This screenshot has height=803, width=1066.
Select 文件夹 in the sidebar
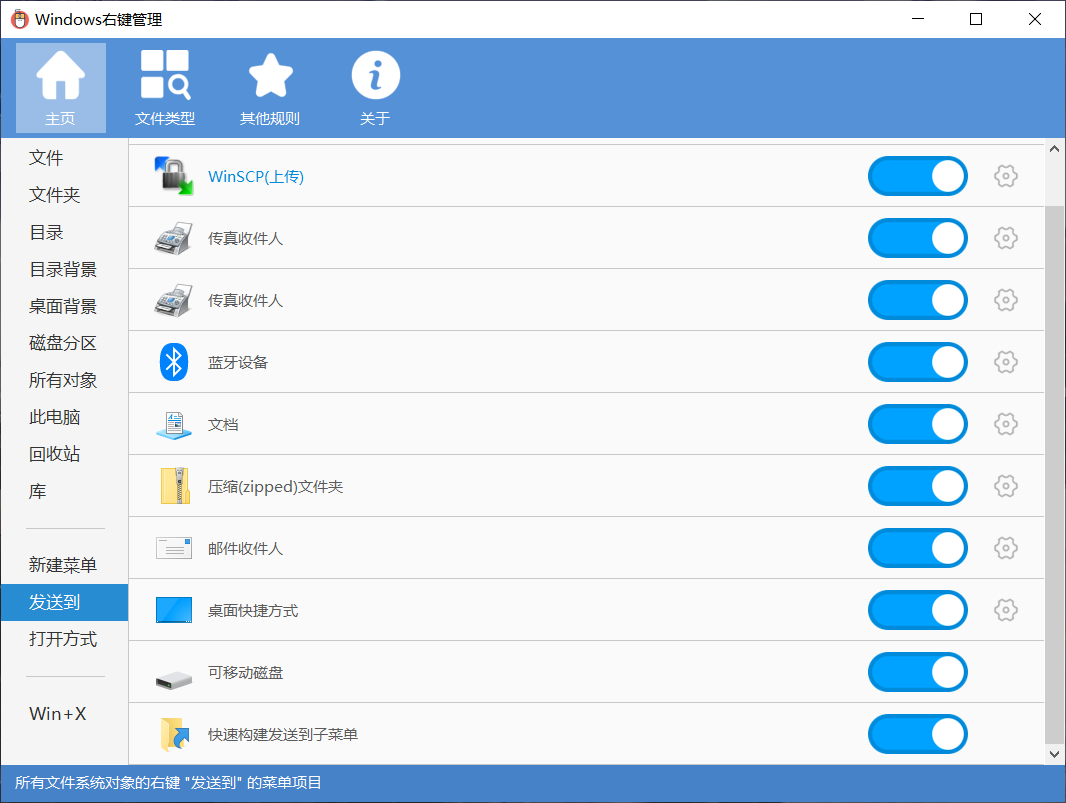tap(65, 195)
